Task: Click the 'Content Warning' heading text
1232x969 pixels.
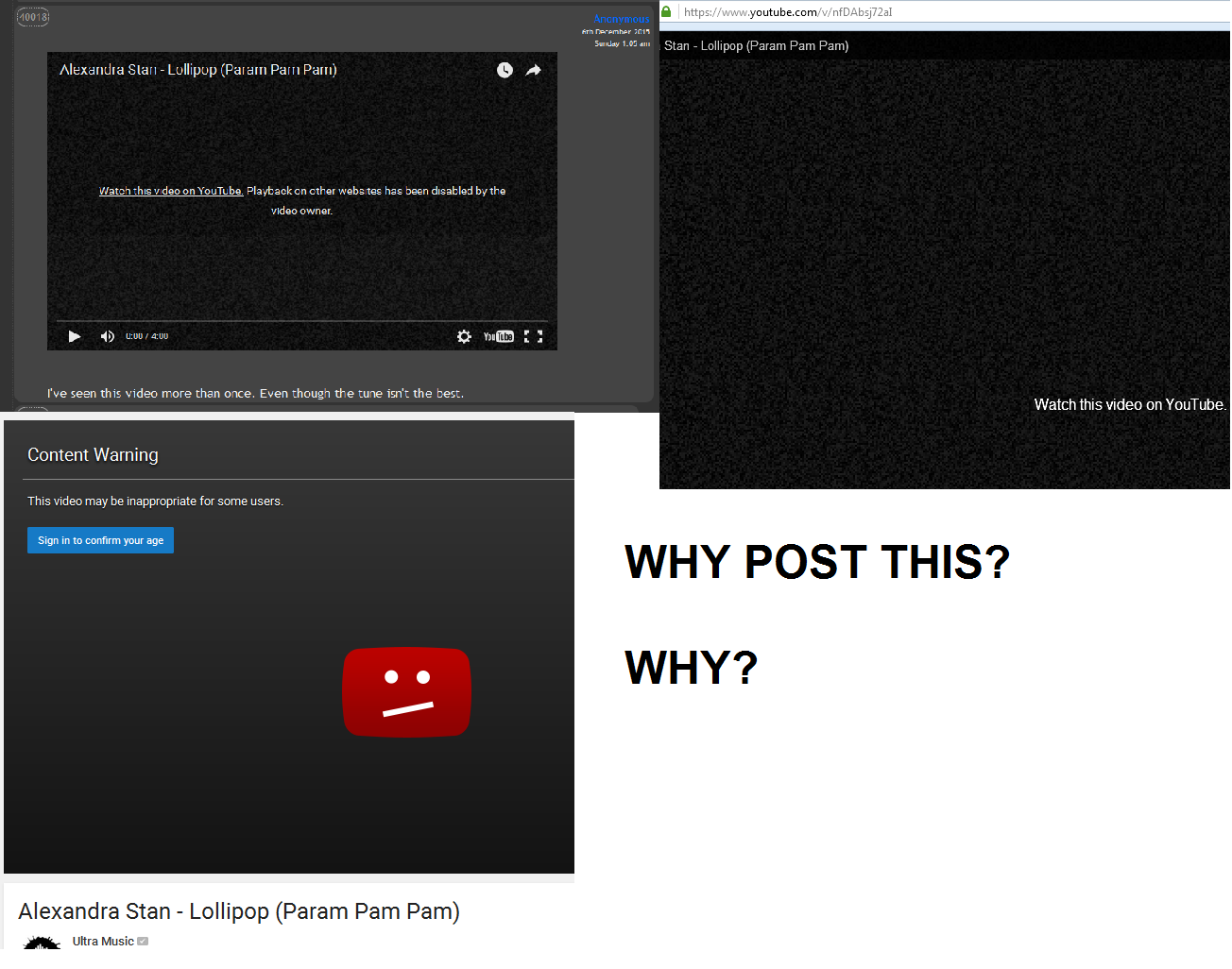Action: 93,455
